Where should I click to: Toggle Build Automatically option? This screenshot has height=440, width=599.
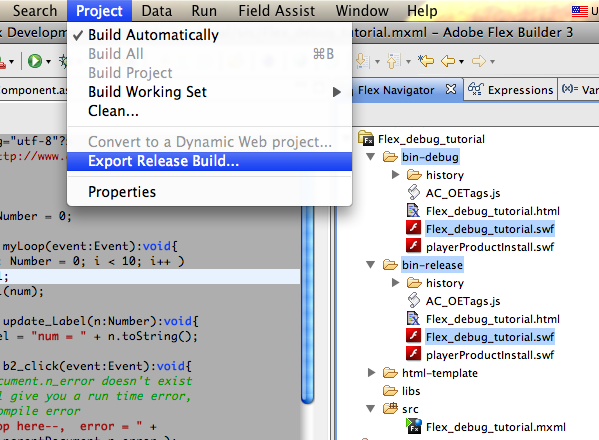pyautogui.click(x=209, y=35)
